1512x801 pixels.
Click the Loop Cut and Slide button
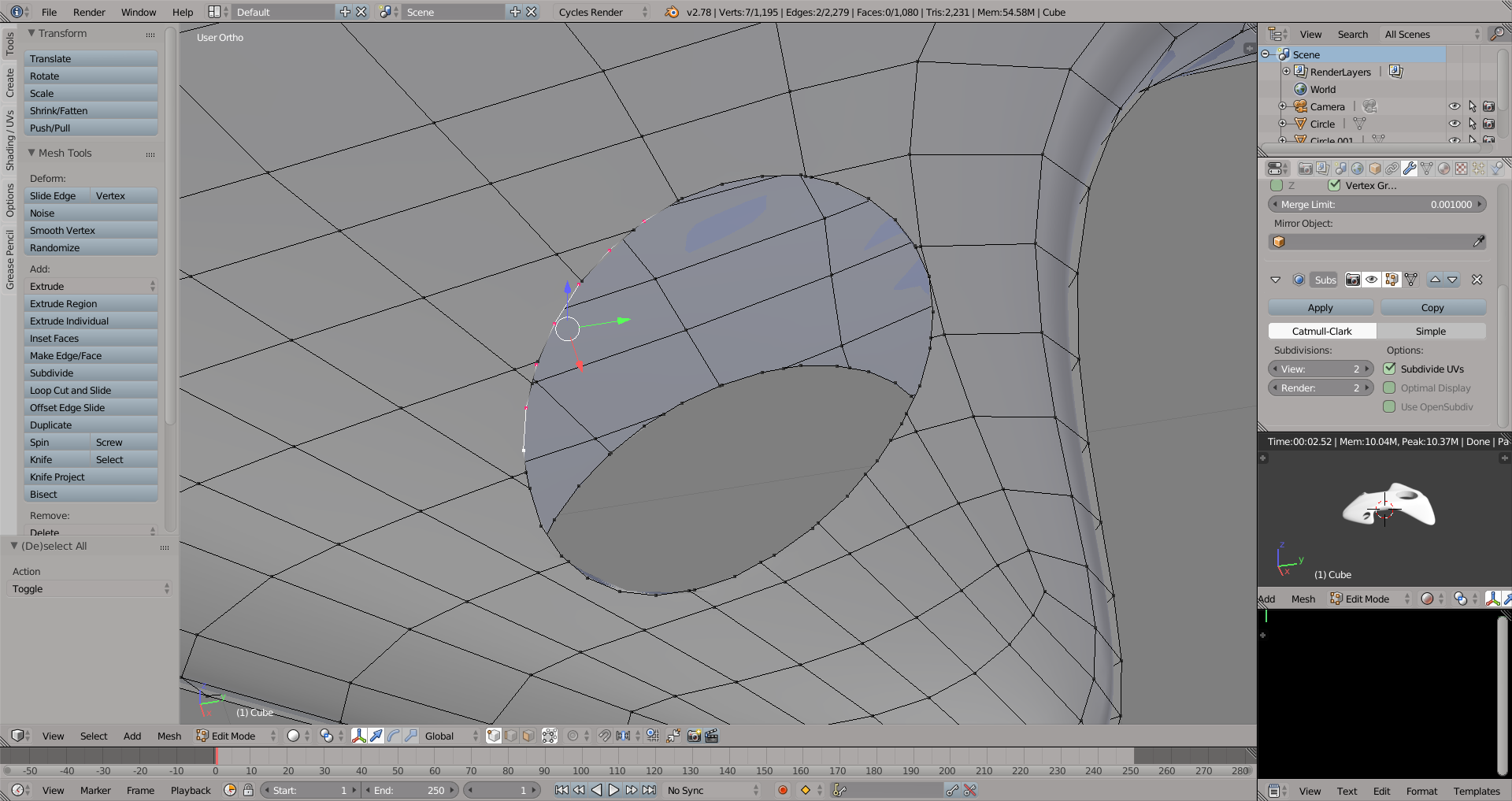tap(91, 391)
